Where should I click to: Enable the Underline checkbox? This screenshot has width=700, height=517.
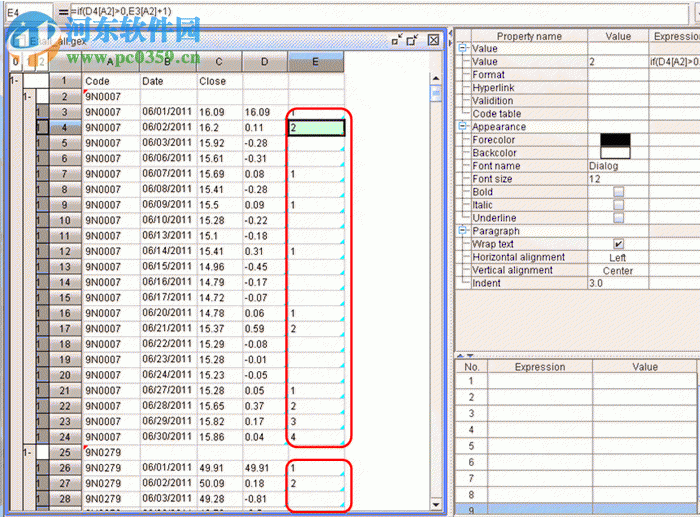618,218
